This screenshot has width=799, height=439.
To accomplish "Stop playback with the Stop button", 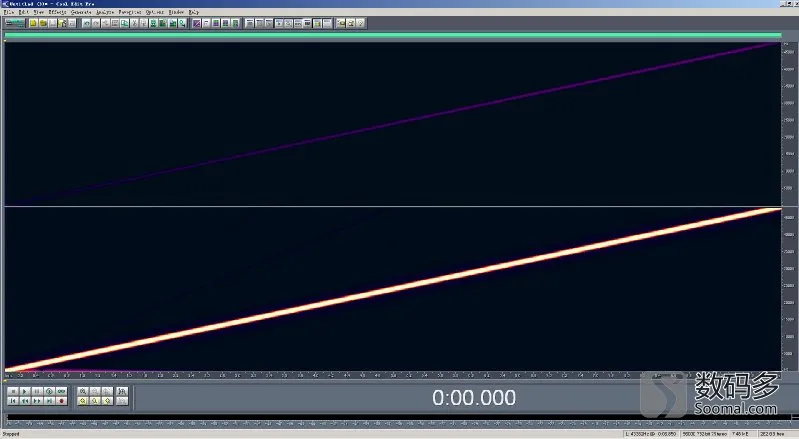I will 13,392.
